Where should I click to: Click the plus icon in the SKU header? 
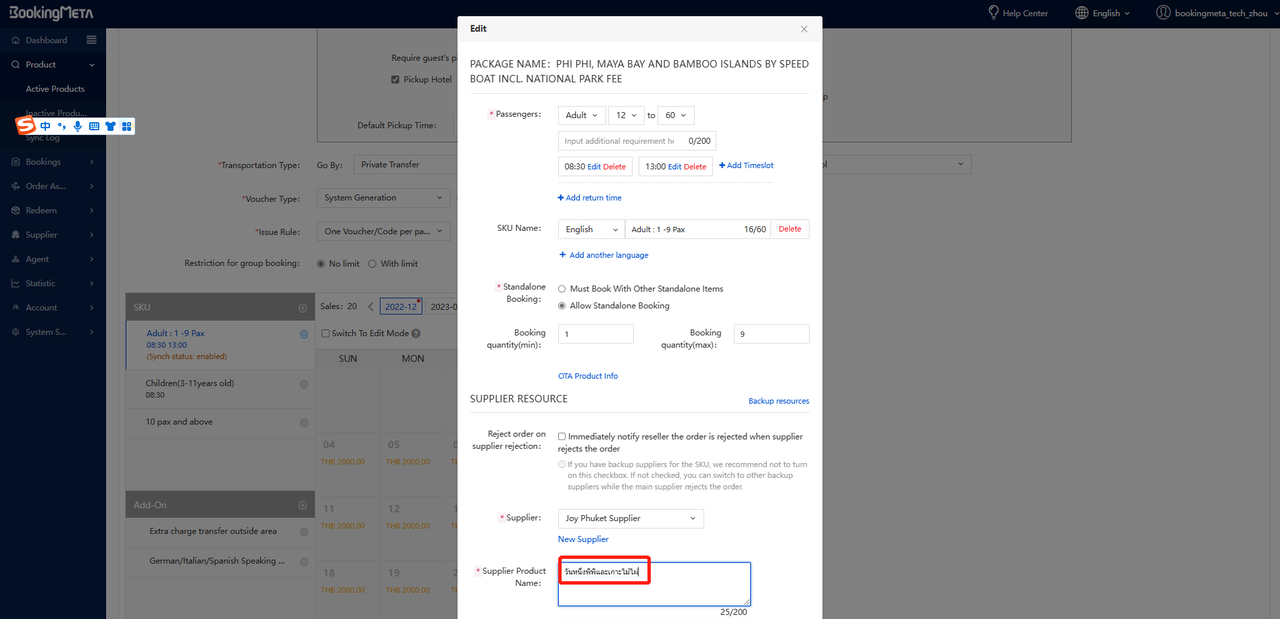(303, 308)
